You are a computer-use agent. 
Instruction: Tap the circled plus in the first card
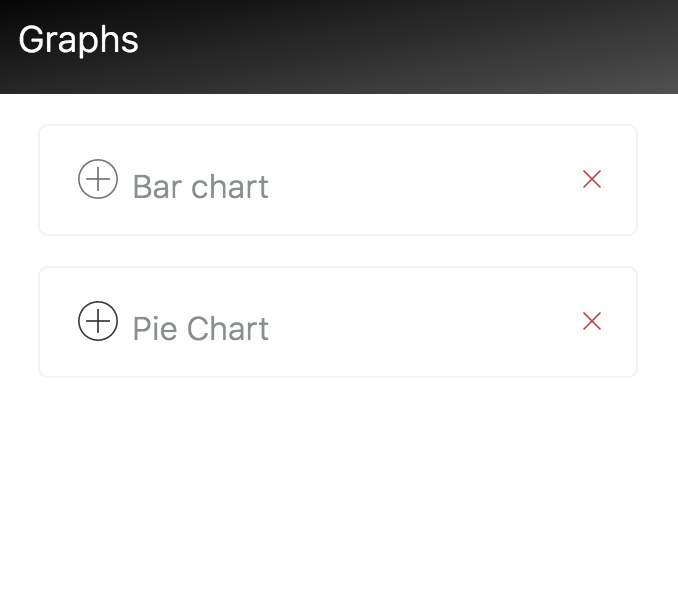pos(98,180)
